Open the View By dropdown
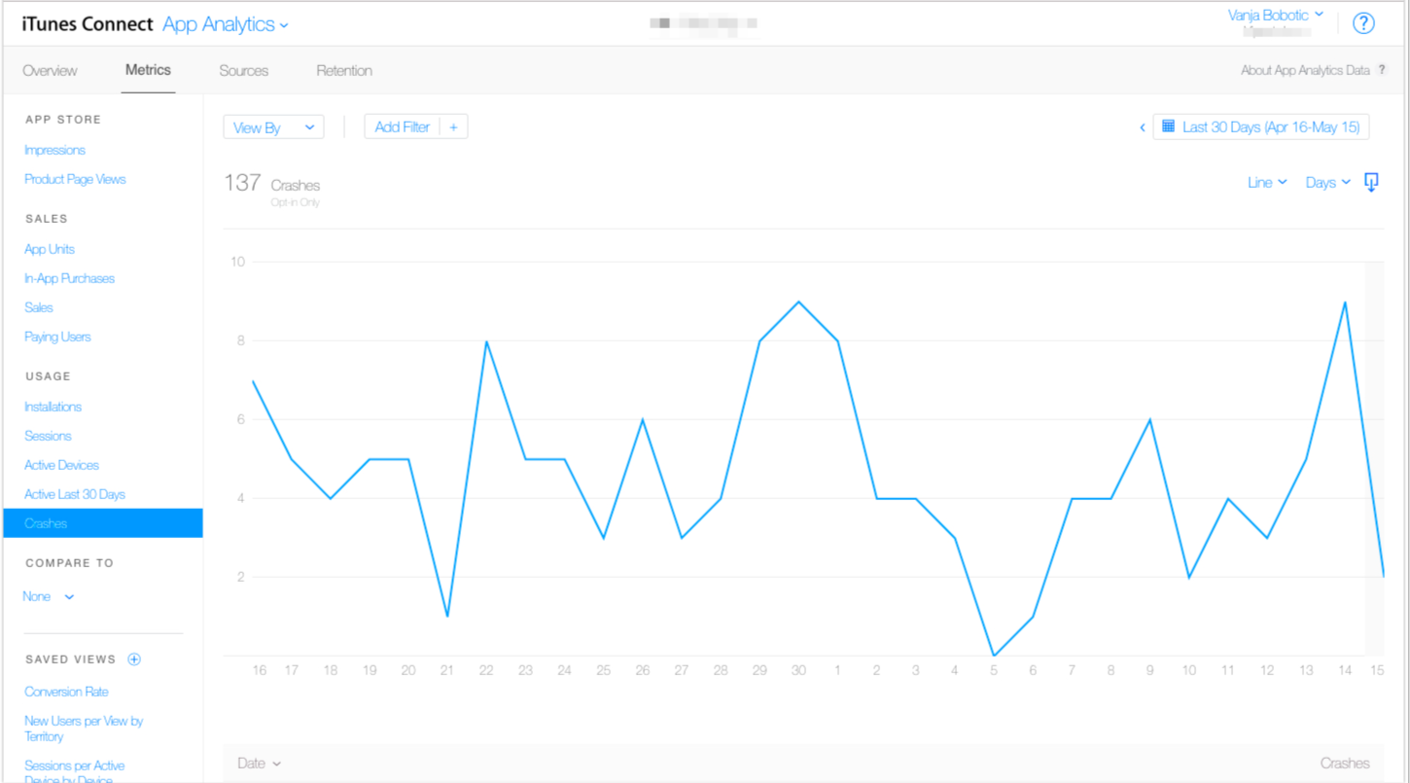 pyautogui.click(x=273, y=127)
